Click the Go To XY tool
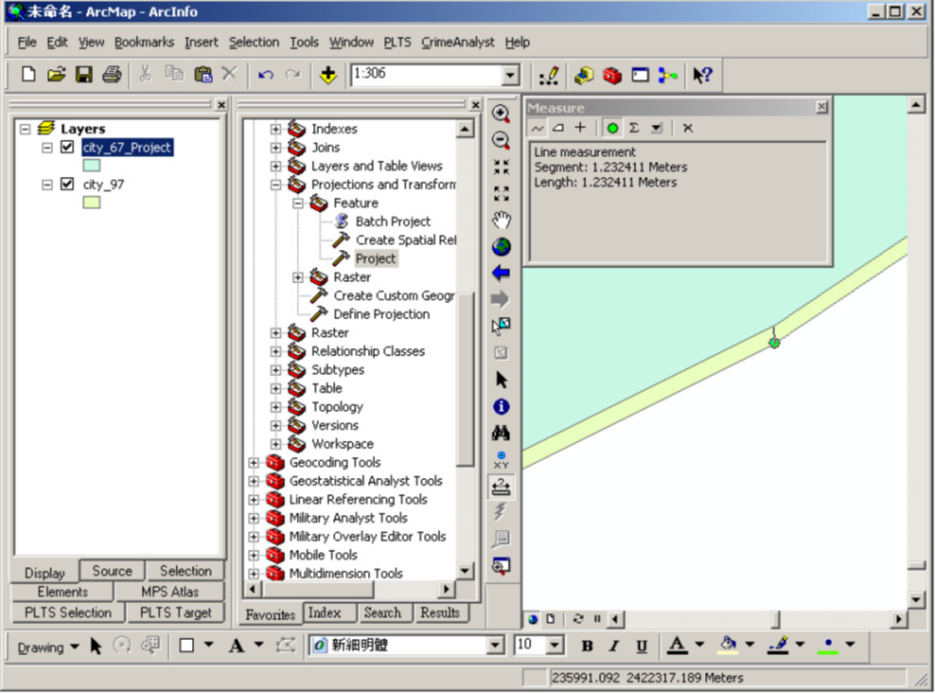Screen dimensions: 935x693 tap(501, 460)
